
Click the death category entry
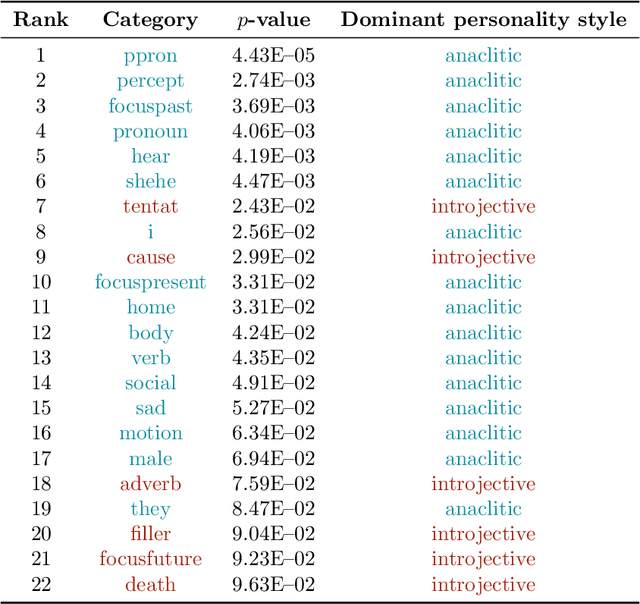tap(150, 584)
